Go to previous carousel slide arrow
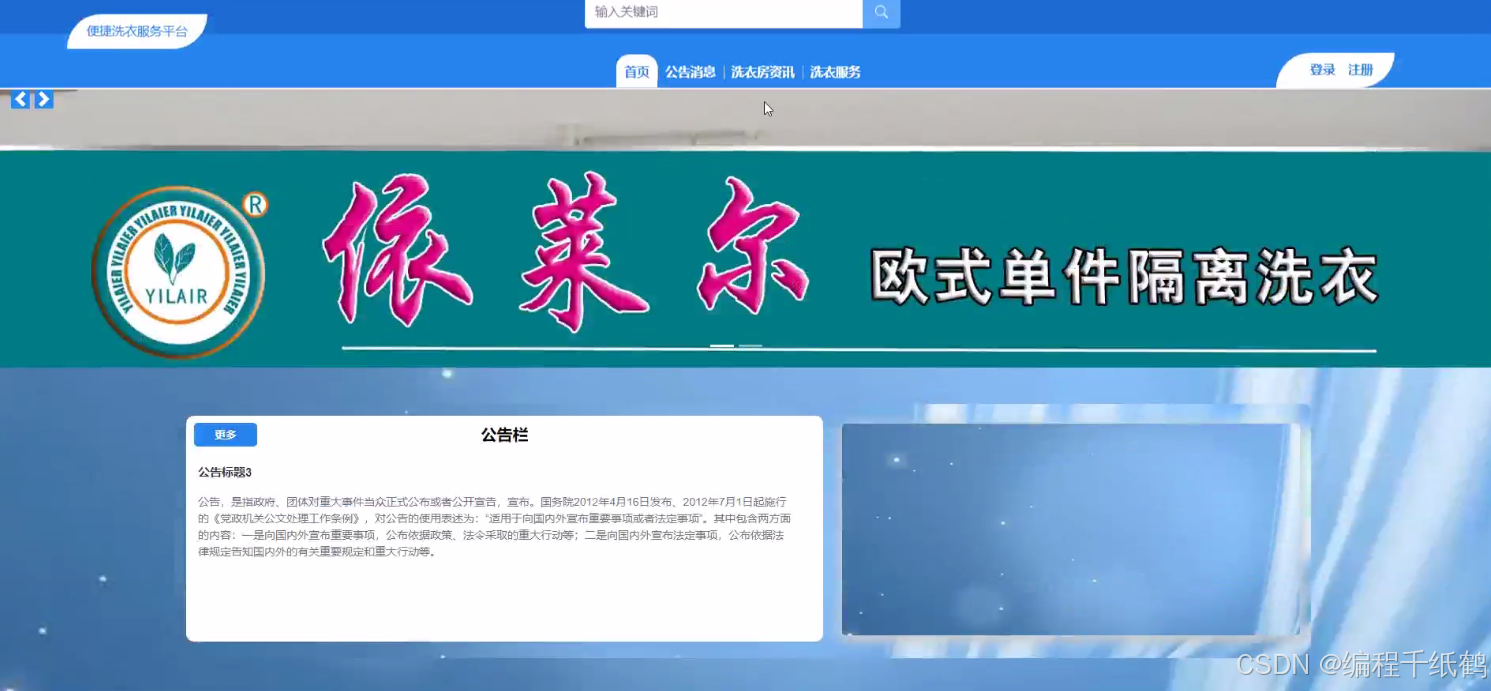The width and height of the screenshot is (1491, 691). tap(20, 99)
